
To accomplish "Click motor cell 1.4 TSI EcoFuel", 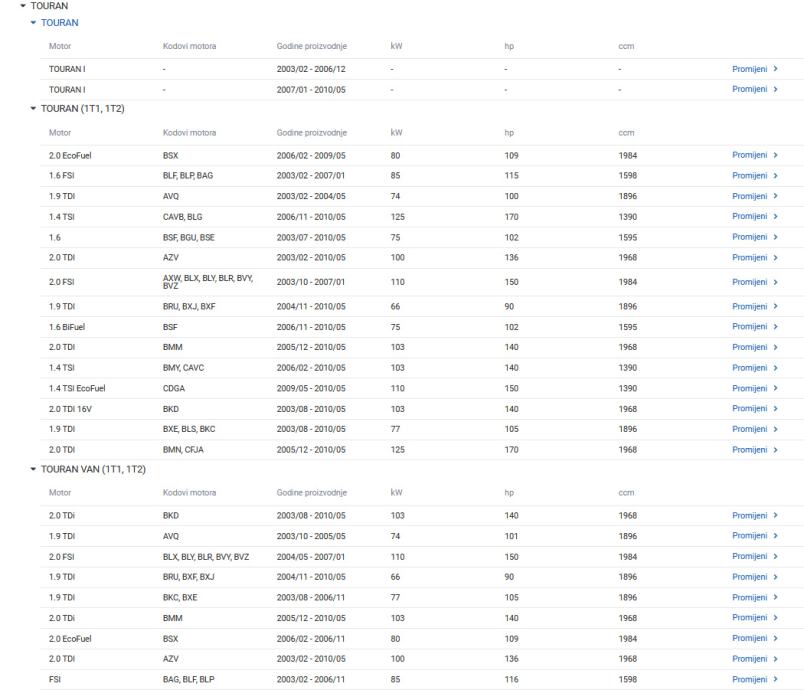I will 77,388.
